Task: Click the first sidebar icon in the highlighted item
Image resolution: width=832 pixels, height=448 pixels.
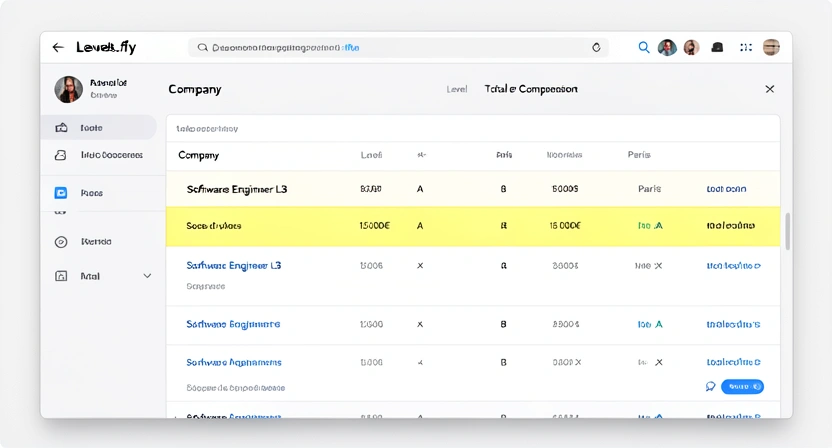Action: (x=61, y=128)
